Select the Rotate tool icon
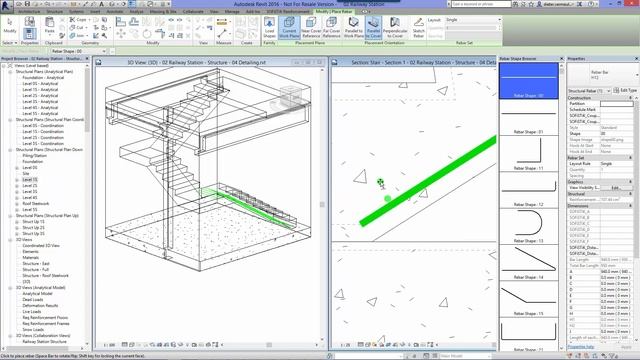This screenshot has height=360, width=640. point(147,34)
